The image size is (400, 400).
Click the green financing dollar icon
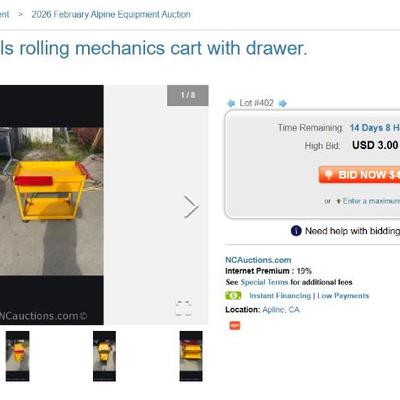click(233, 296)
